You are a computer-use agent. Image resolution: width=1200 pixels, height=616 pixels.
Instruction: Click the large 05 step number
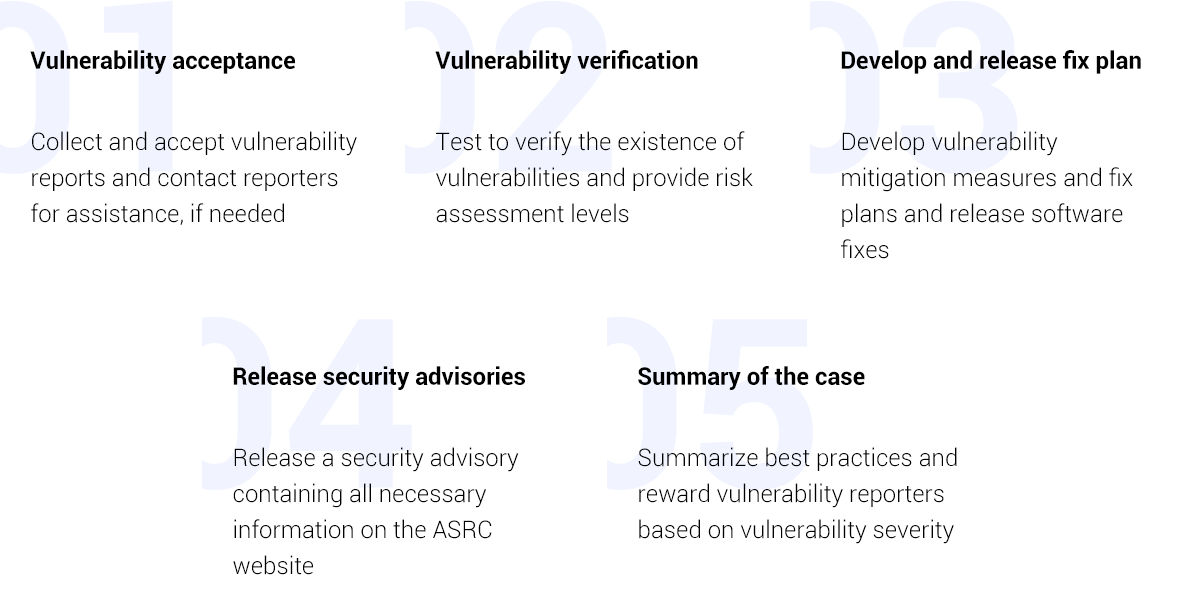pyautogui.click(x=710, y=403)
